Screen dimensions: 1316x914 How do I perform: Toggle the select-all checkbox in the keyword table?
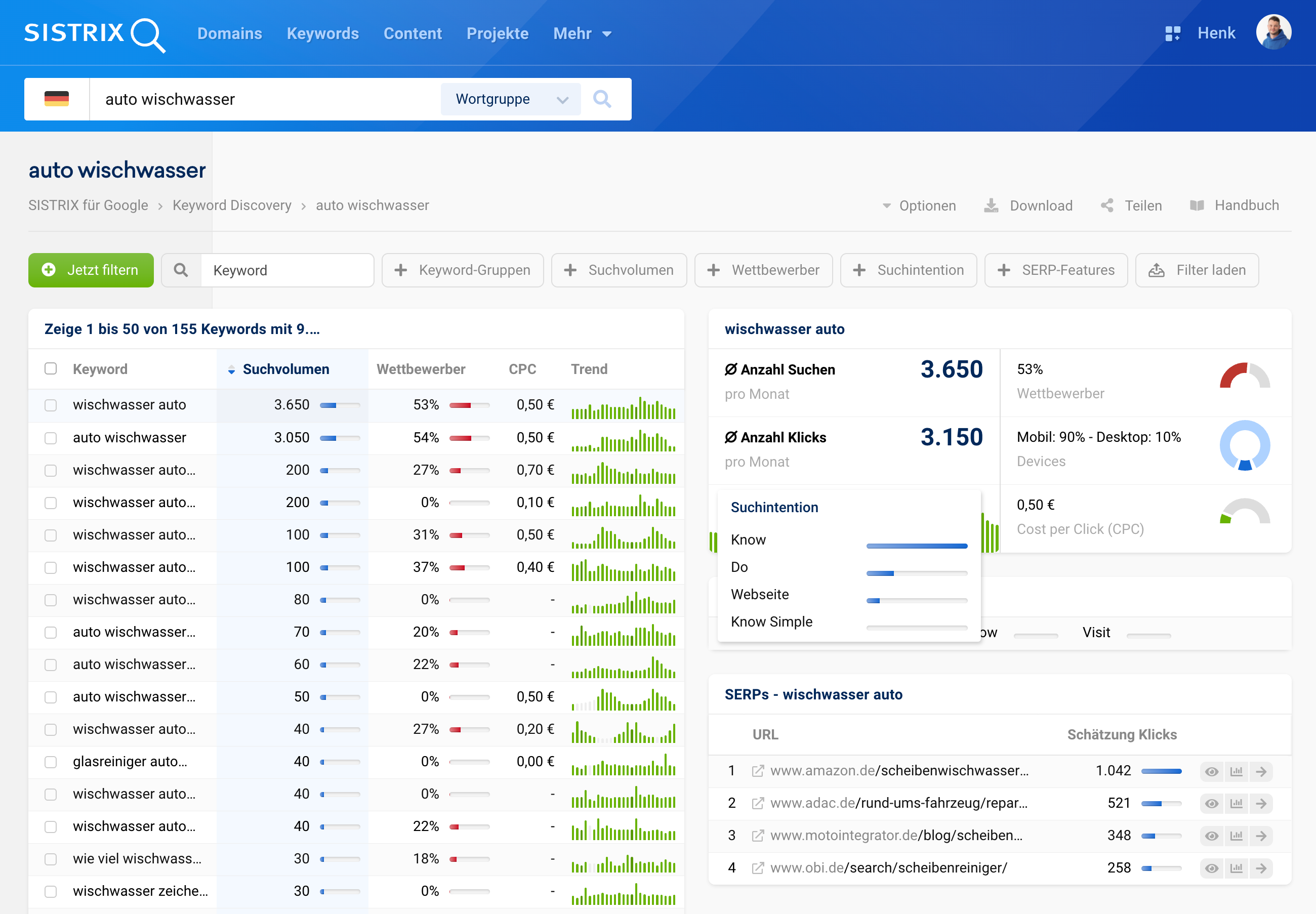click(x=51, y=369)
